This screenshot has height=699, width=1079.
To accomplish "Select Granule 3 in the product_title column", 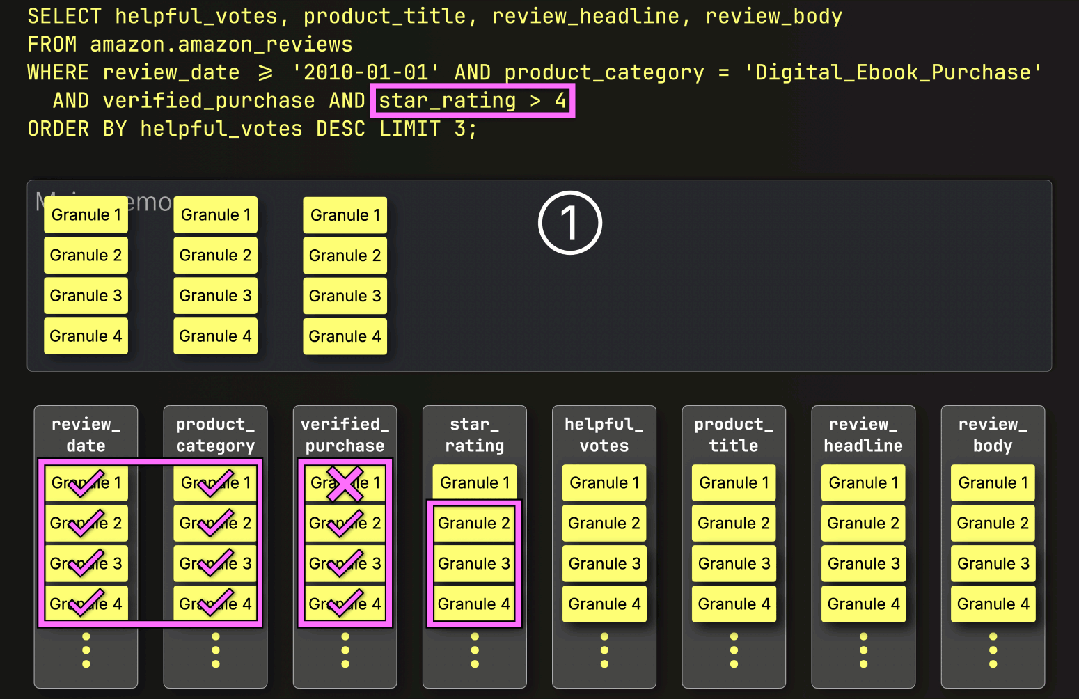I will 734,564.
